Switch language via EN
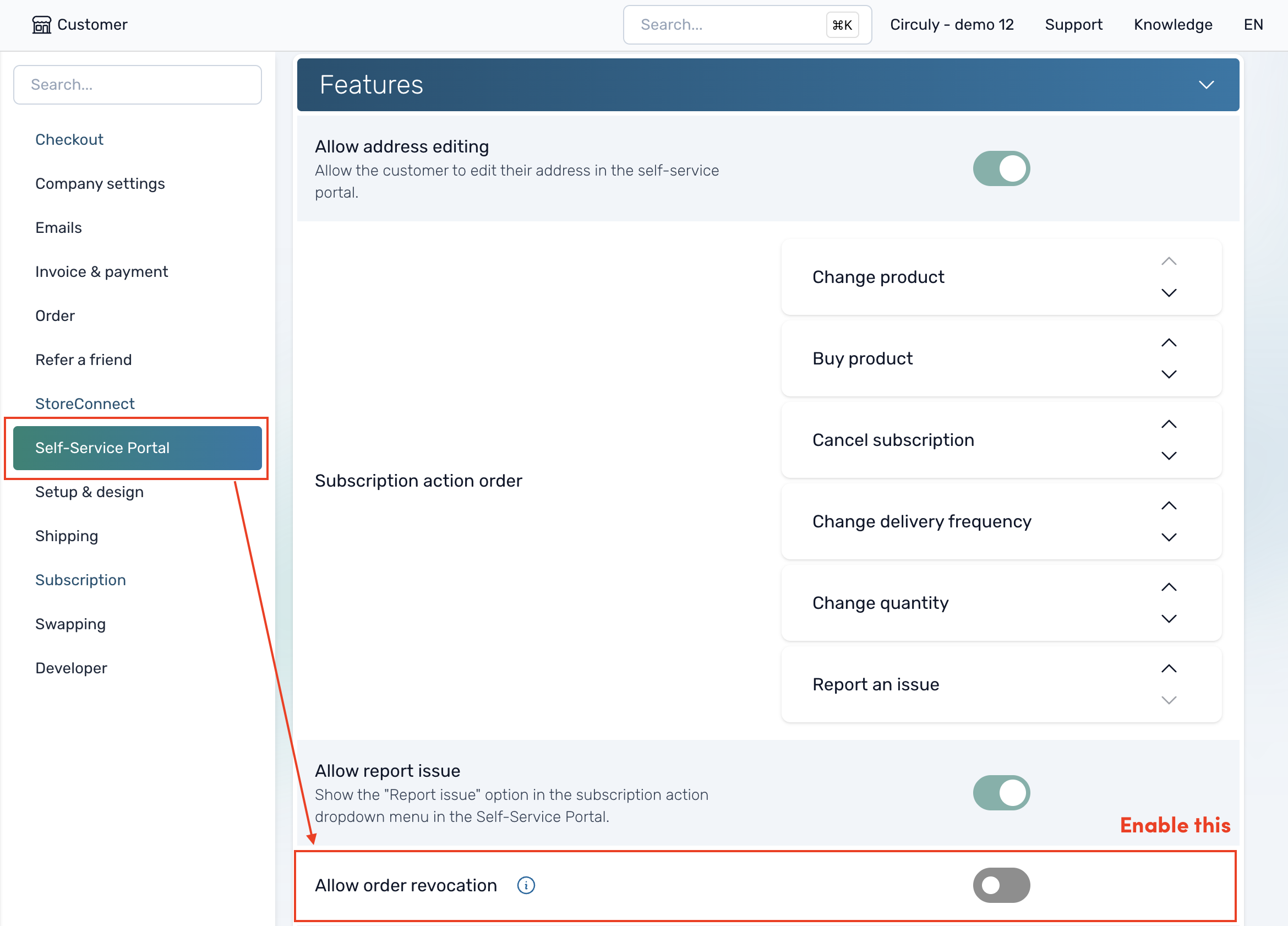The height and width of the screenshot is (926, 1288). coord(1253,24)
